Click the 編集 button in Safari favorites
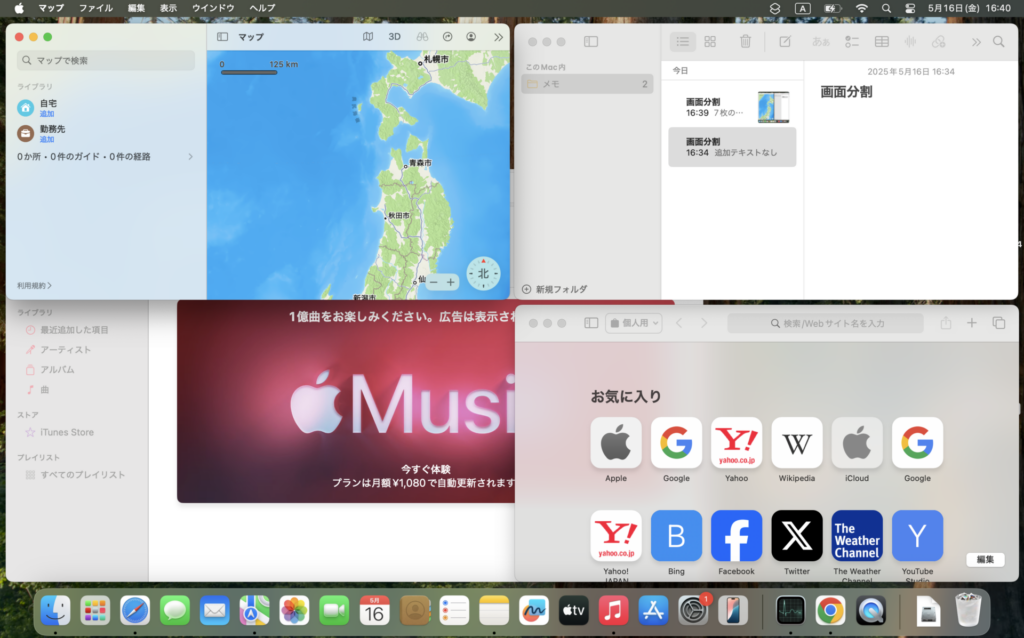1024x638 pixels. tap(985, 560)
